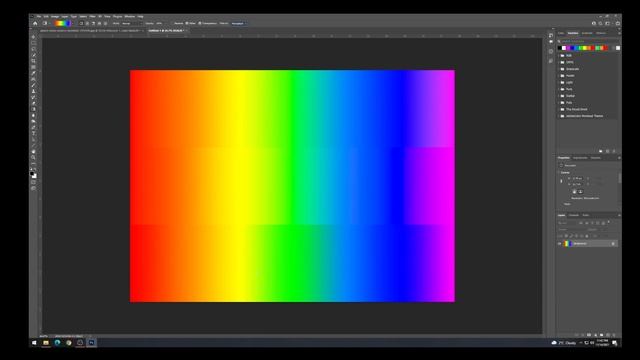Image resolution: width=640 pixels, height=360 pixels.
Task: Click the gradient preview in options bar
Action: [62, 23]
